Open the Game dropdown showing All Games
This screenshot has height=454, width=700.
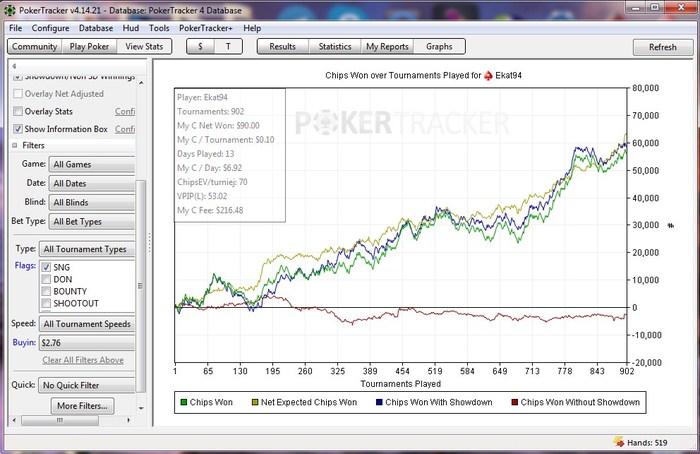pyautogui.click(x=92, y=164)
